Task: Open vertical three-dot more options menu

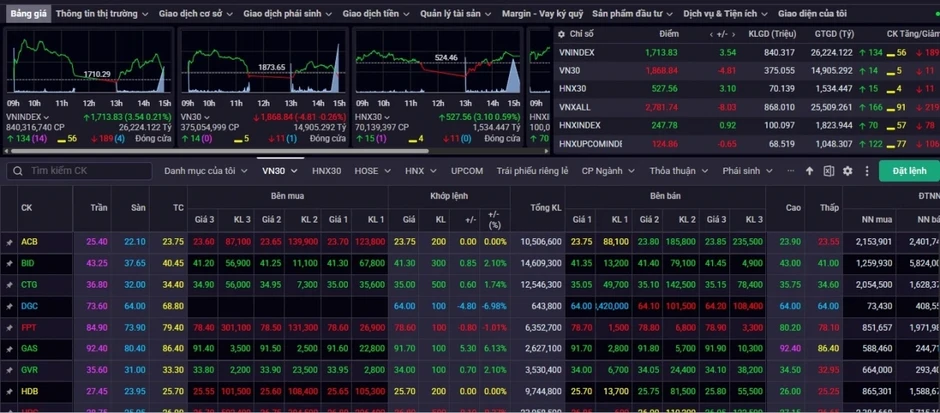Action: tap(867, 171)
